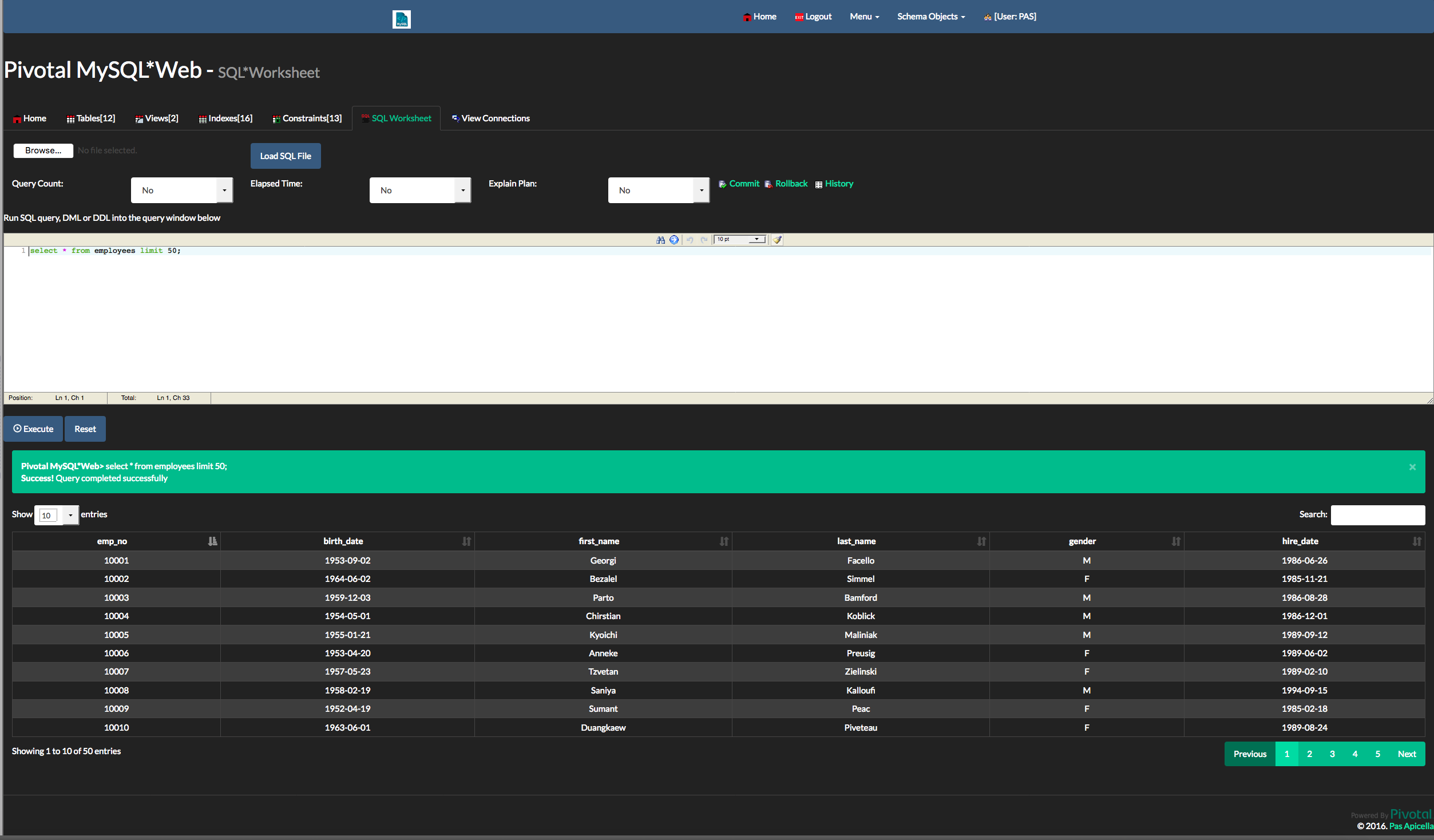This screenshot has height=840, width=1434.
Task: Click the Execute button
Action: [33, 429]
